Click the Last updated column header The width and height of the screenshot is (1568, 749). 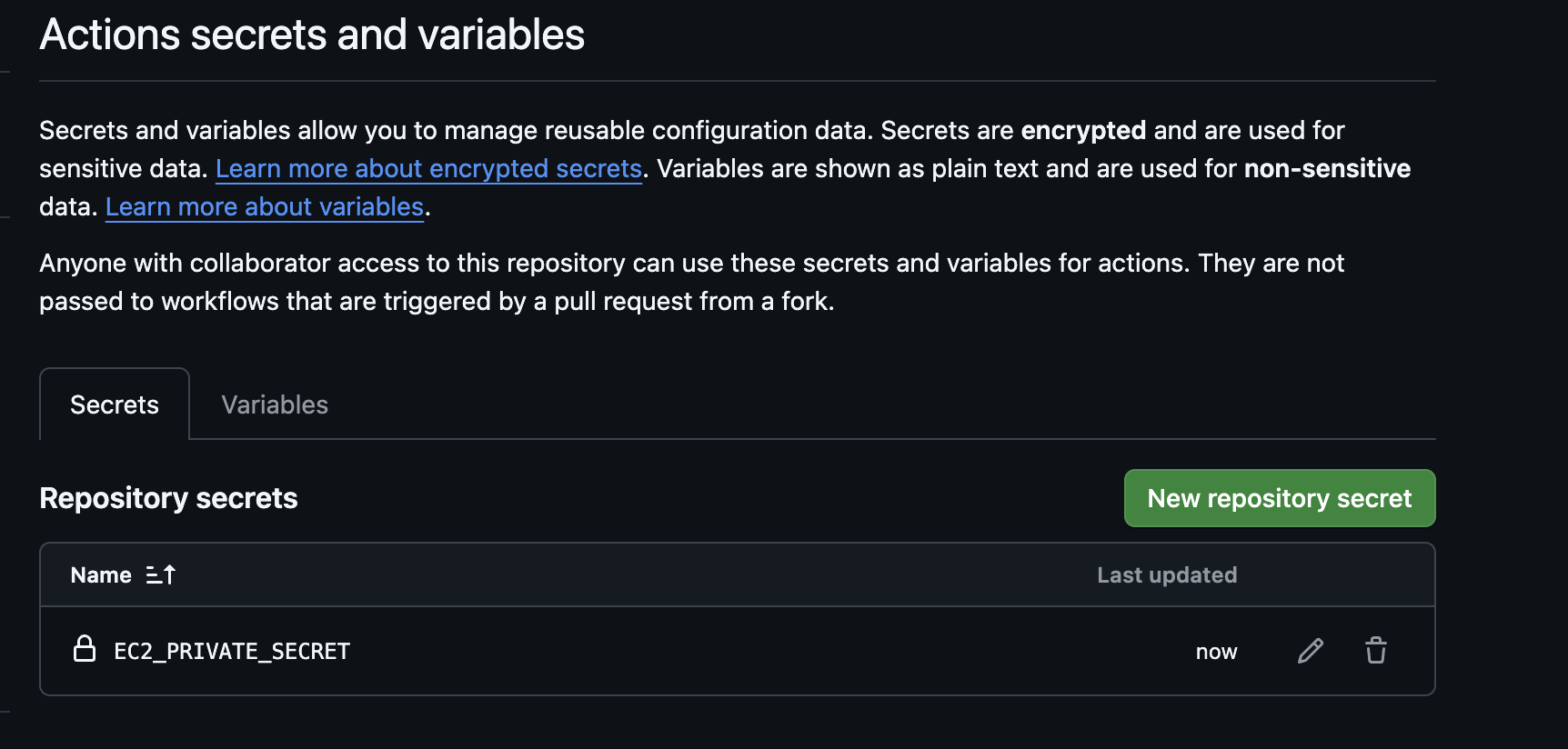(1167, 574)
